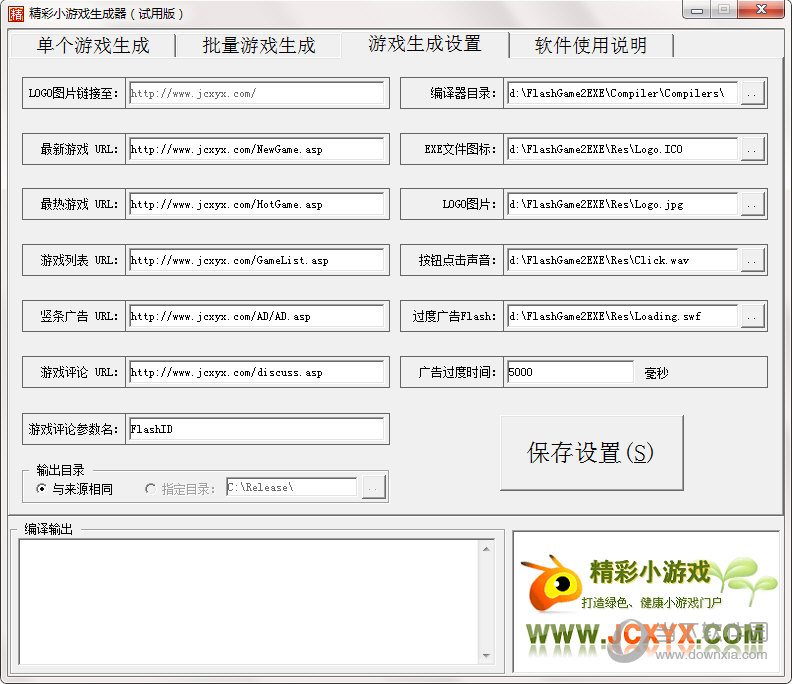Switch to 单个游戏生成 tab
Image resolution: width=792 pixels, height=684 pixels.
point(92,46)
